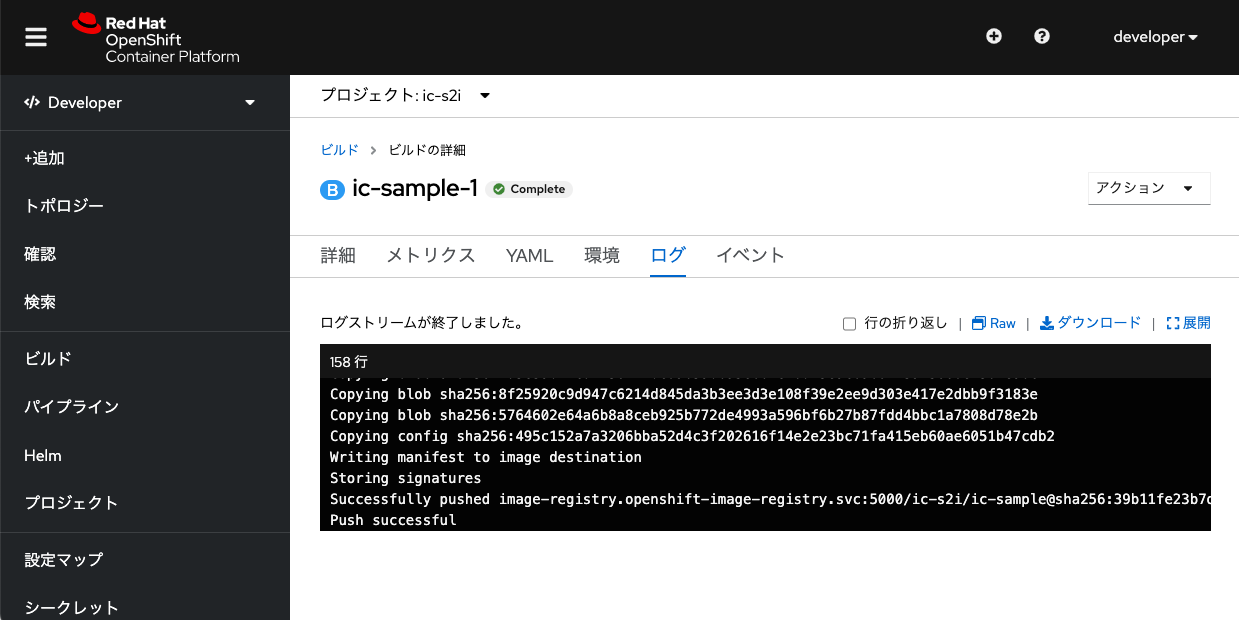Click the ビルド breadcrumb link
The height and width of the screenshot is (620, 1239).
click(339, 150)
